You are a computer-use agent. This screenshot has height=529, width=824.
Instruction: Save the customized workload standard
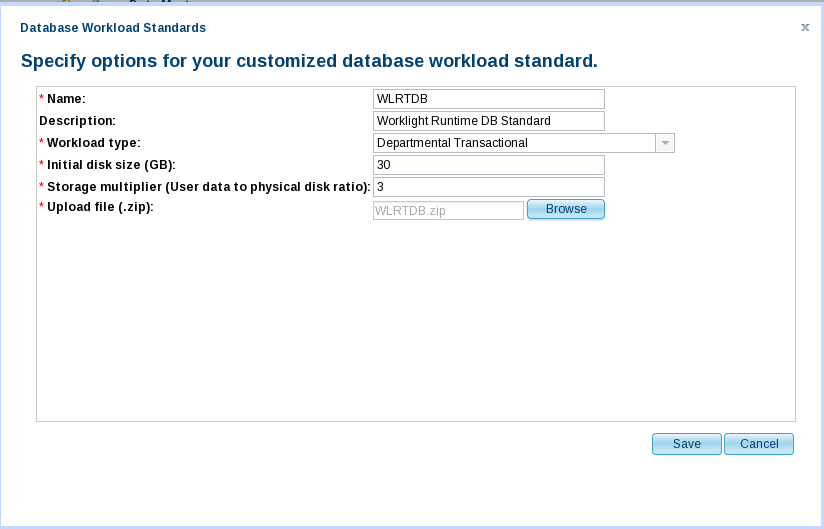[686, 444]
